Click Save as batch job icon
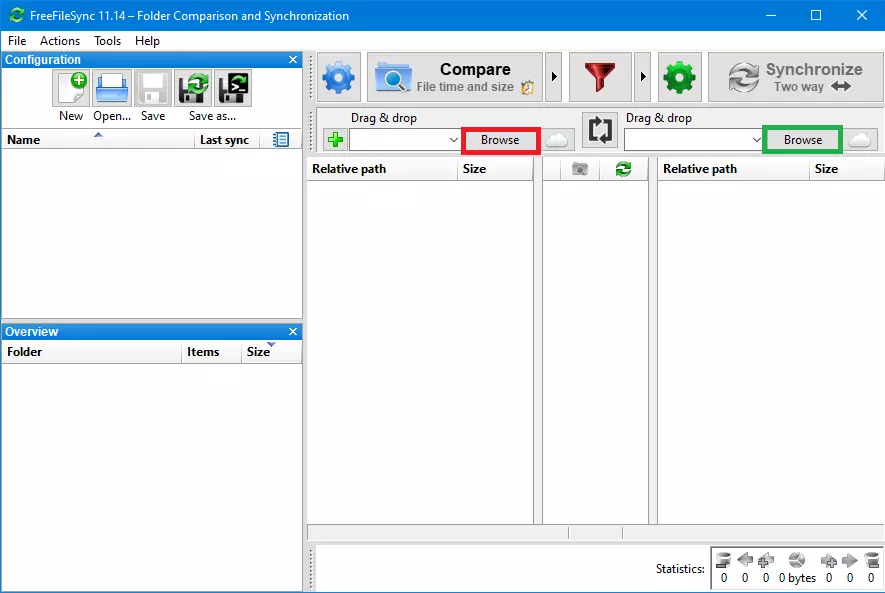The height and width of the screenshot is (593, 885). pos(233,88)
